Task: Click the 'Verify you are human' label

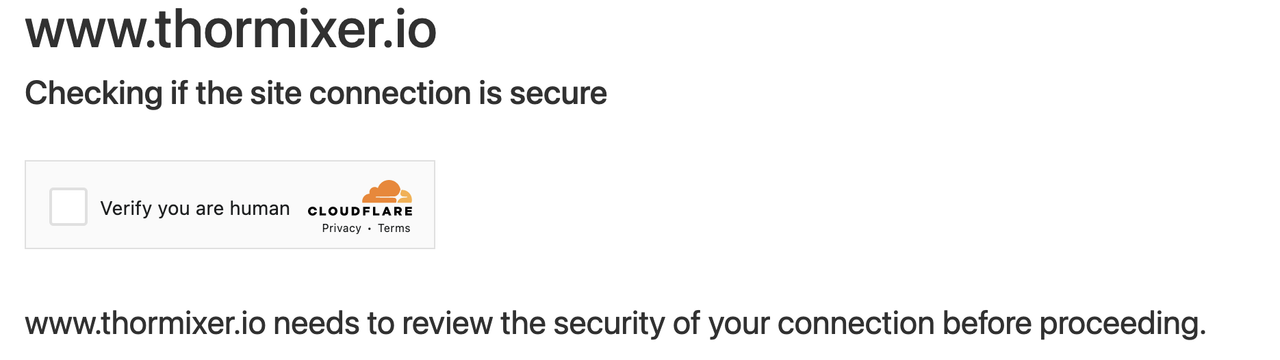Action: point(195,209)
